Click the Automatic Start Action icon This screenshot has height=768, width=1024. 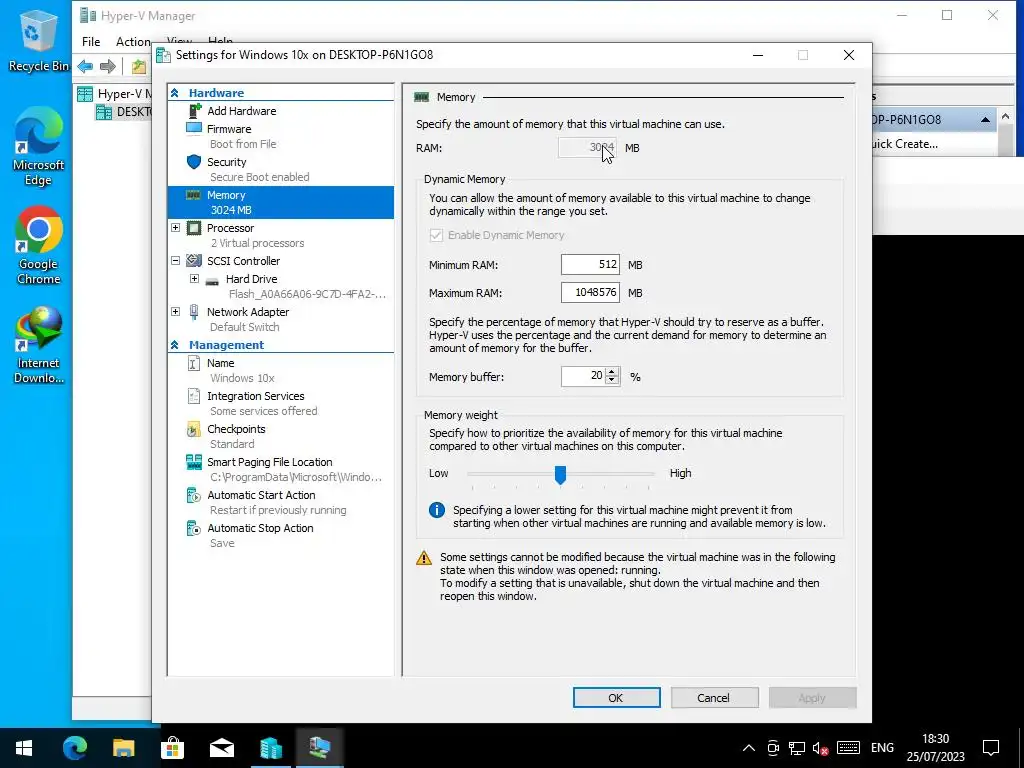[x=194, y=495]
